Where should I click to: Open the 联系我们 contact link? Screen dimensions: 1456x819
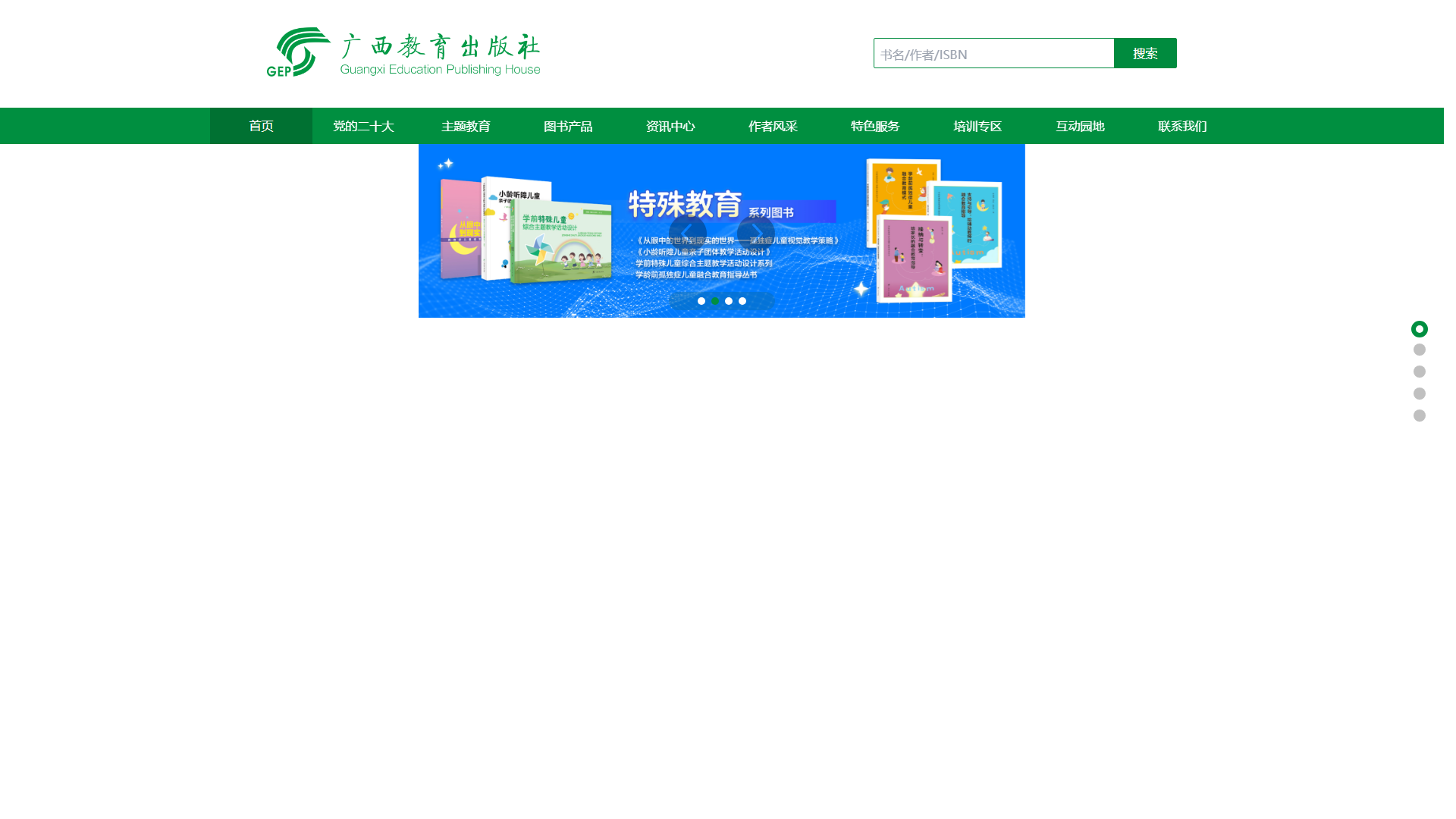(x=1182, y=126)
